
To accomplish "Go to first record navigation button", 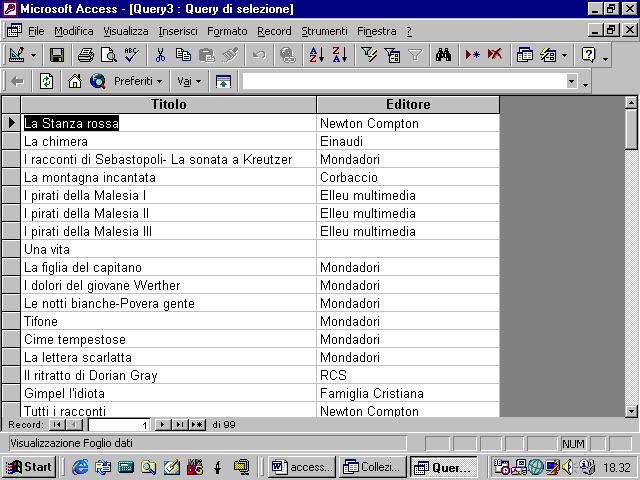I will (x=57, y=425).
